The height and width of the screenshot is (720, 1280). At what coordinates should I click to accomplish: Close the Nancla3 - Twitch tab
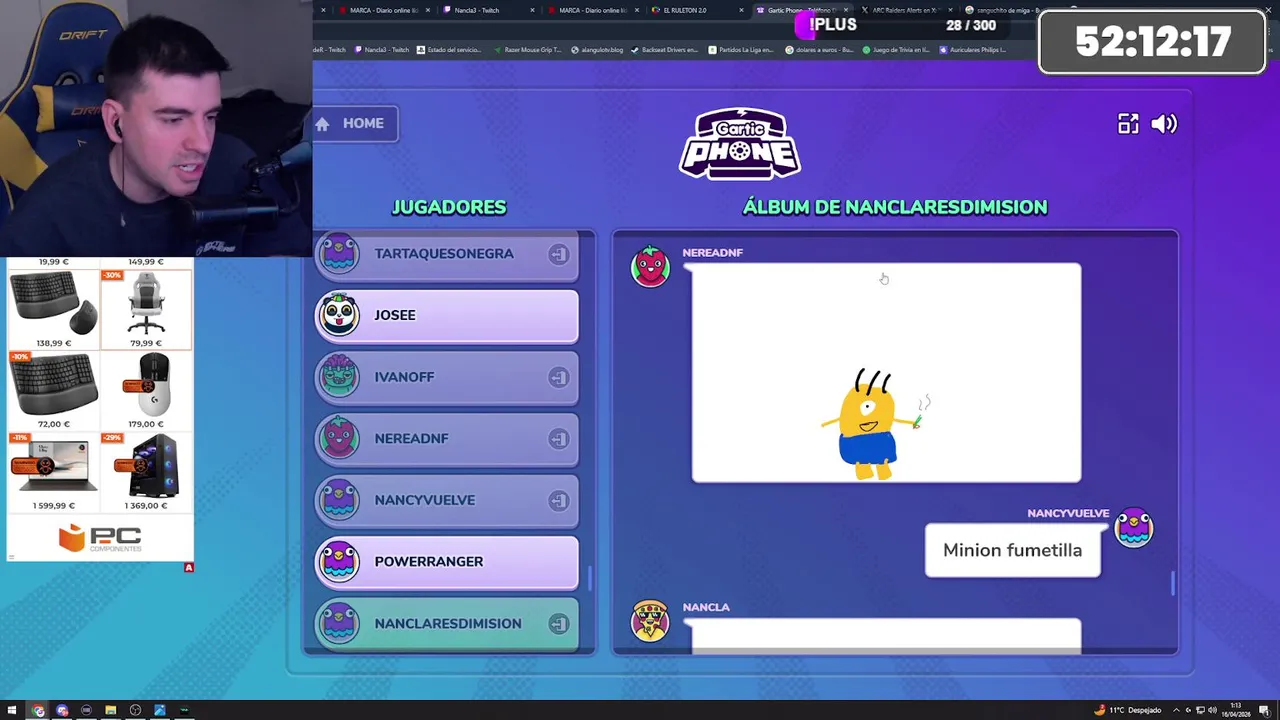coord(532,10)
